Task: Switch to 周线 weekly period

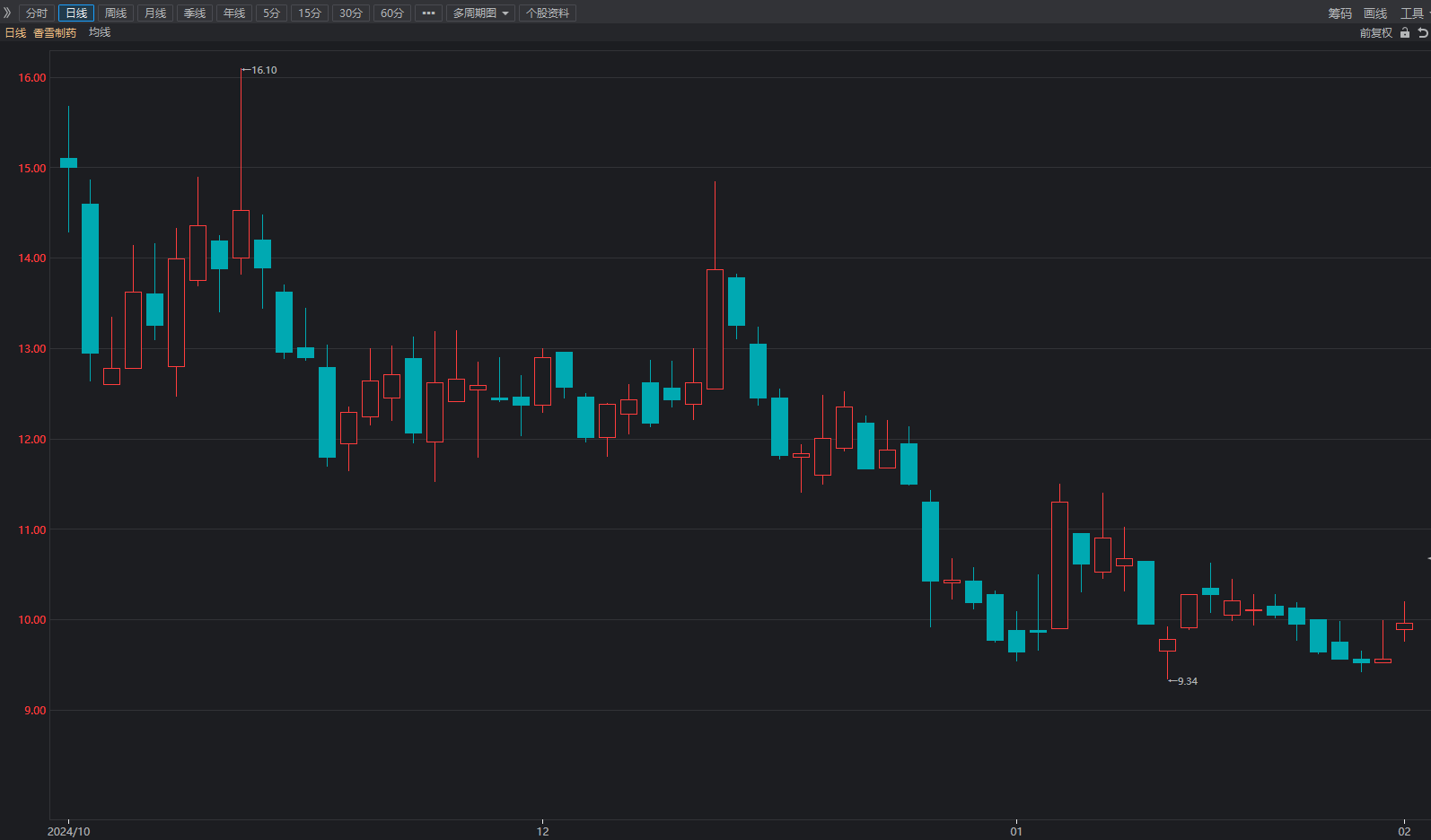Action: coord(116,13)
